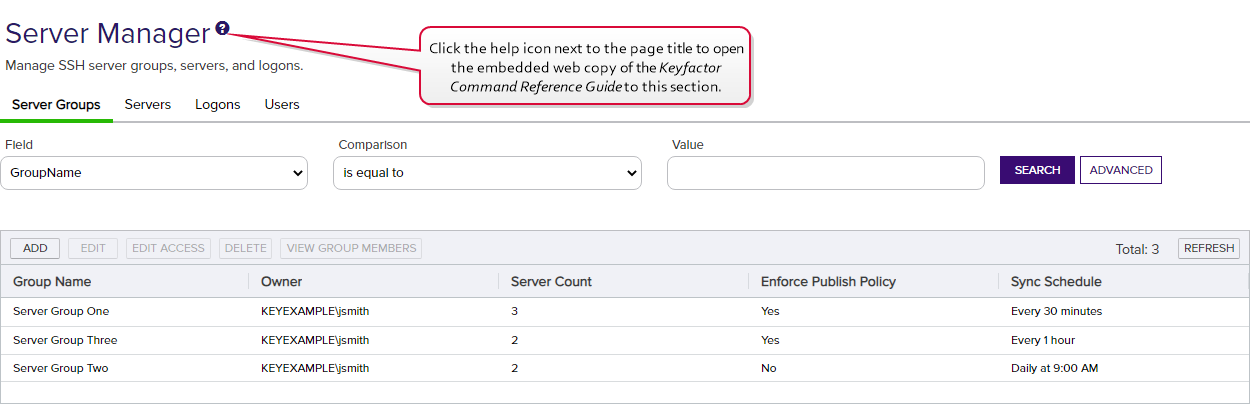Select the Users tab
This screenshot has height=404, width=1250.
(282, 104)
